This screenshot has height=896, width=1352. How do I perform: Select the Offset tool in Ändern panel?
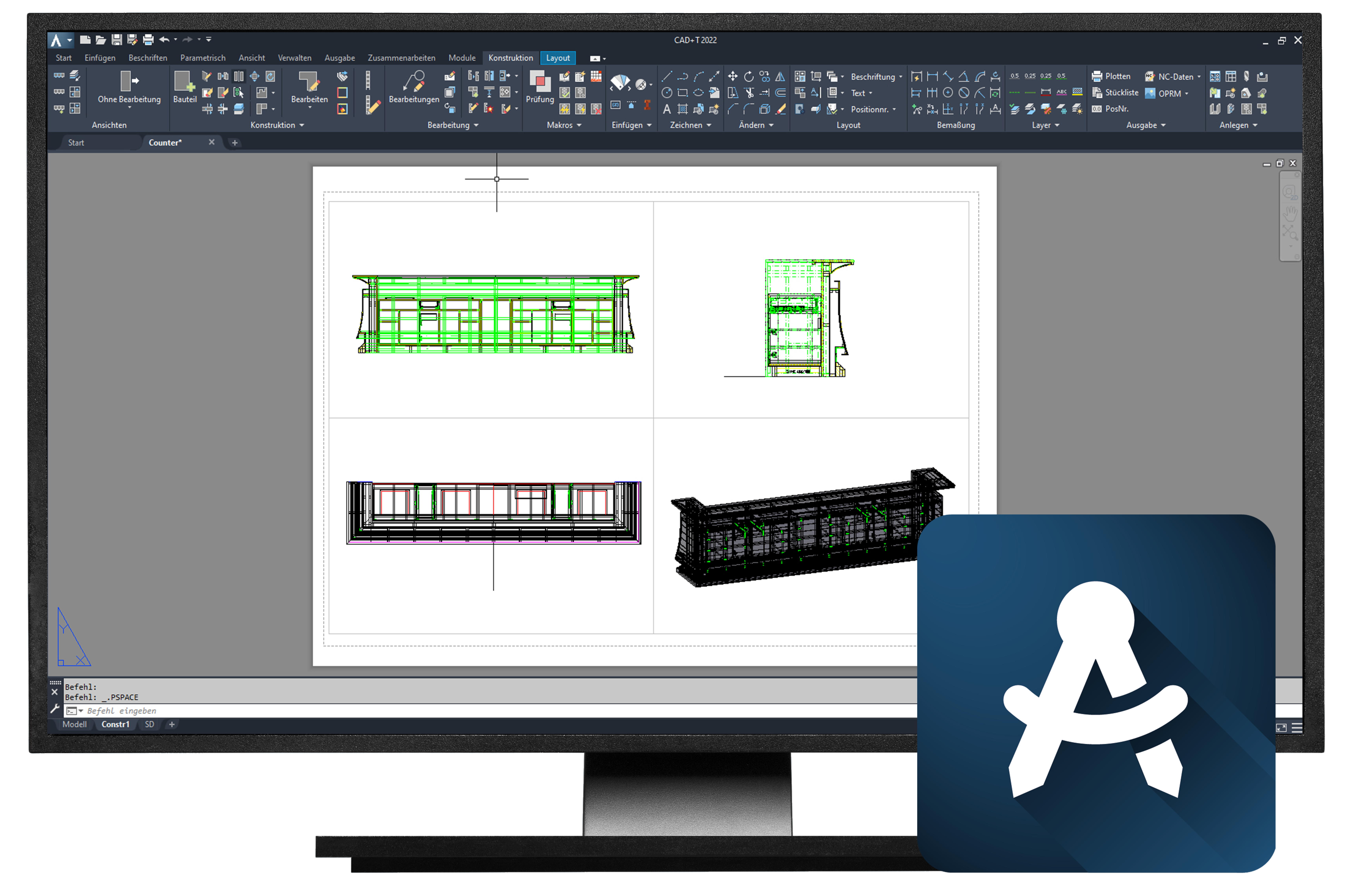click(780, 93)
